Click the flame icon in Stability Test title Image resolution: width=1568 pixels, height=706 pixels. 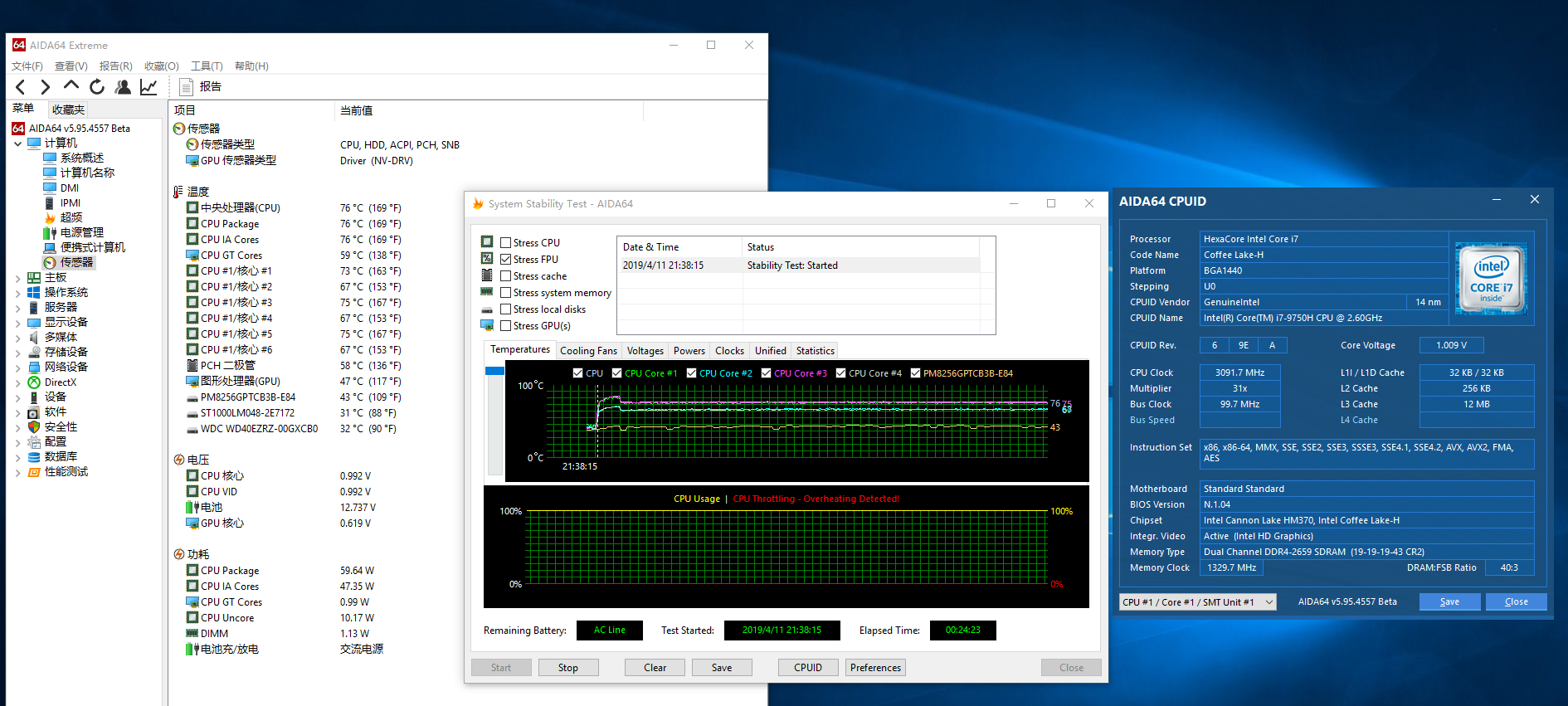pyautogui.click(x=478, y=203)
